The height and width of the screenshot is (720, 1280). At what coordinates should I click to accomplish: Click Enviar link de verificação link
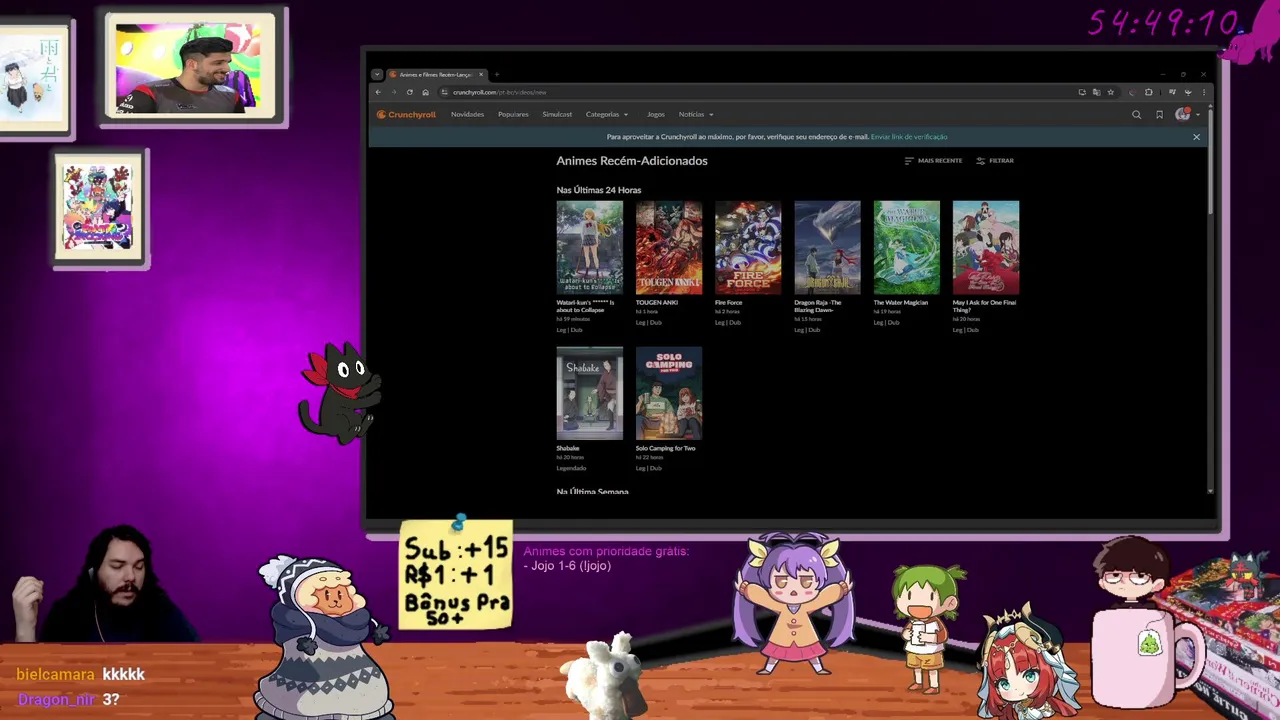click(909, 137)
